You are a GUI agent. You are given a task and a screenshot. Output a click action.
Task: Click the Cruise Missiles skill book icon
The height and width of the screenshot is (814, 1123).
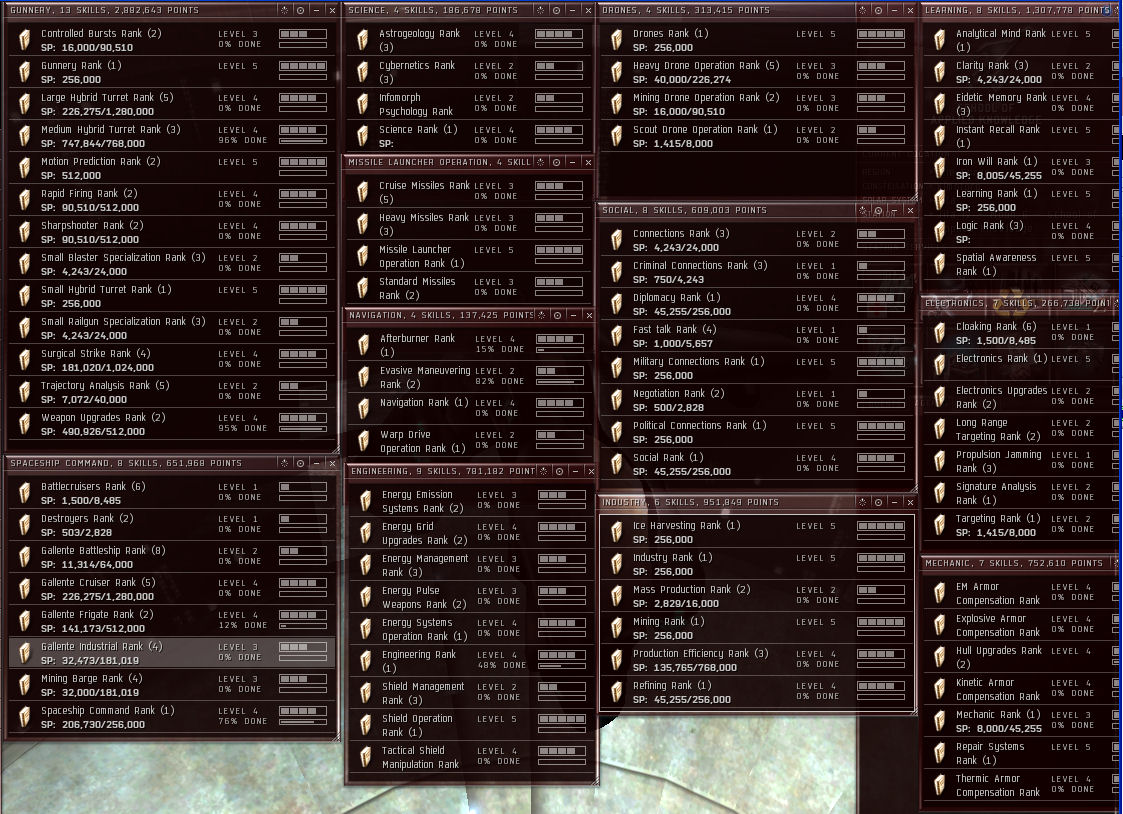(x=362, y=192)
